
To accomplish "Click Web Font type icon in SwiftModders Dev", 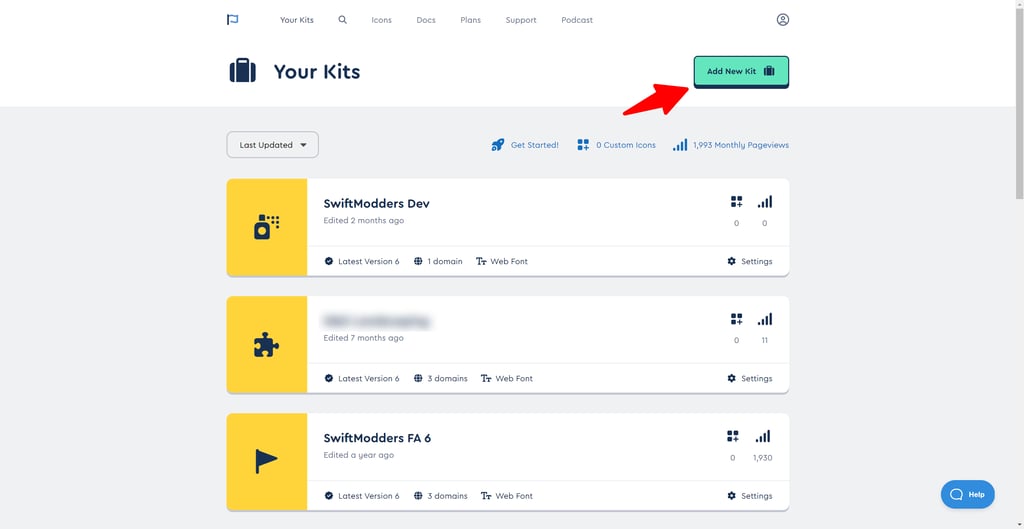I will pyautogui.click(x=481, y=261).
